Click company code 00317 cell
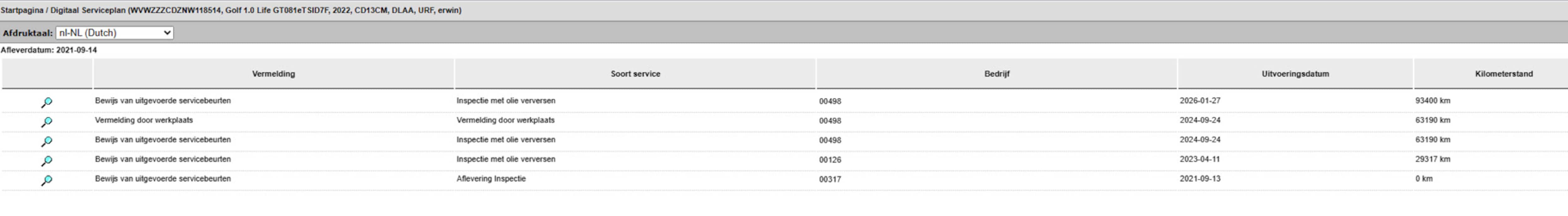Image resolution: width=1568 pixels, height=216 pixels. (x=830, y=179)
